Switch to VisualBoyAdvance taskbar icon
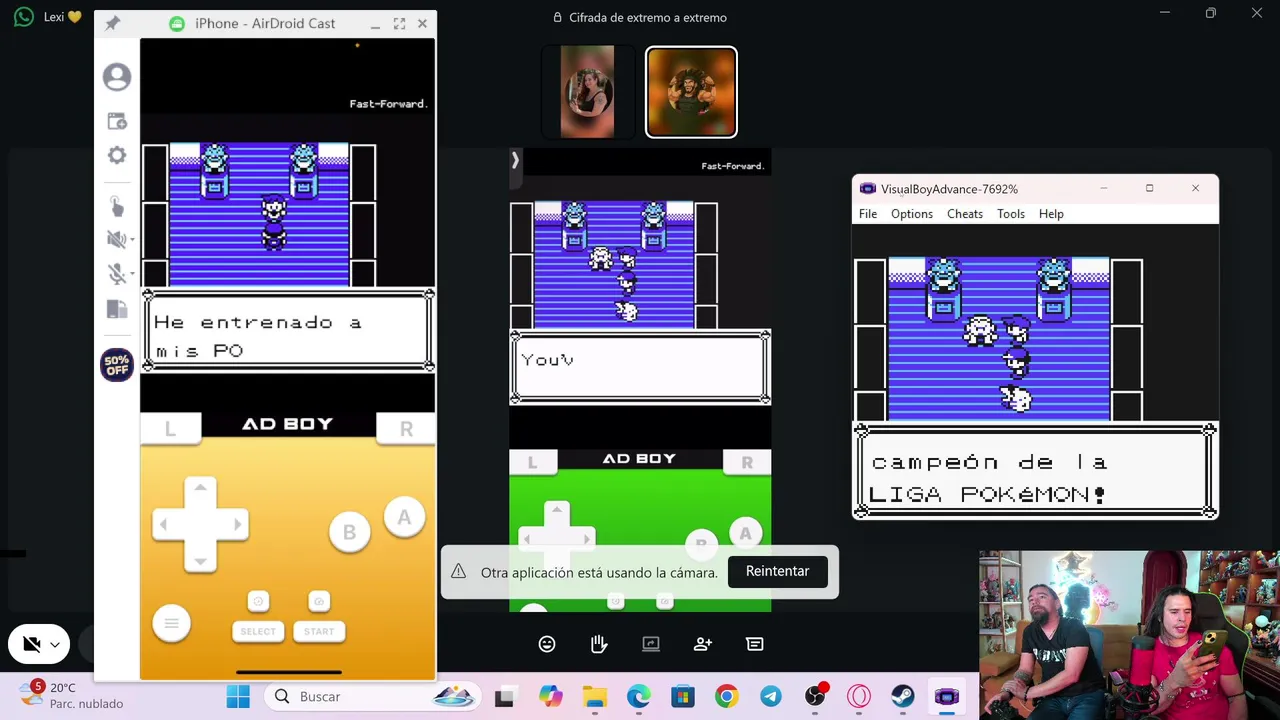Screen dimensions: 1280x720 coord(947,697)
